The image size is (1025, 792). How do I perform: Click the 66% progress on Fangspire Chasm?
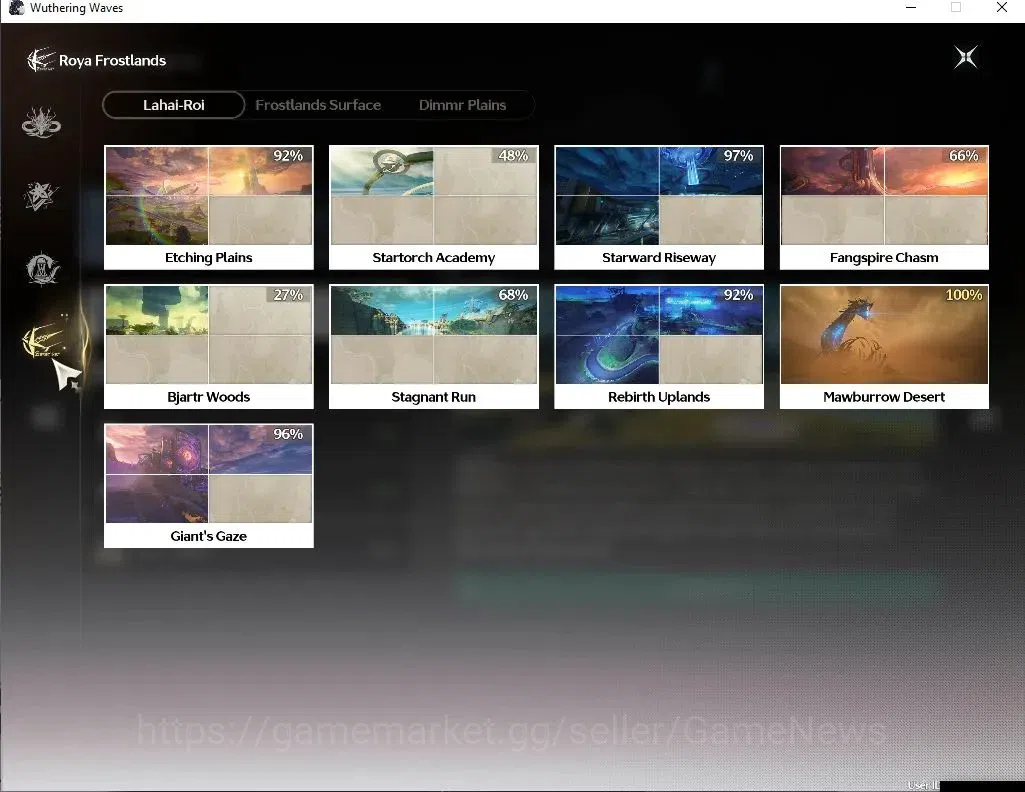pos(964,156)
